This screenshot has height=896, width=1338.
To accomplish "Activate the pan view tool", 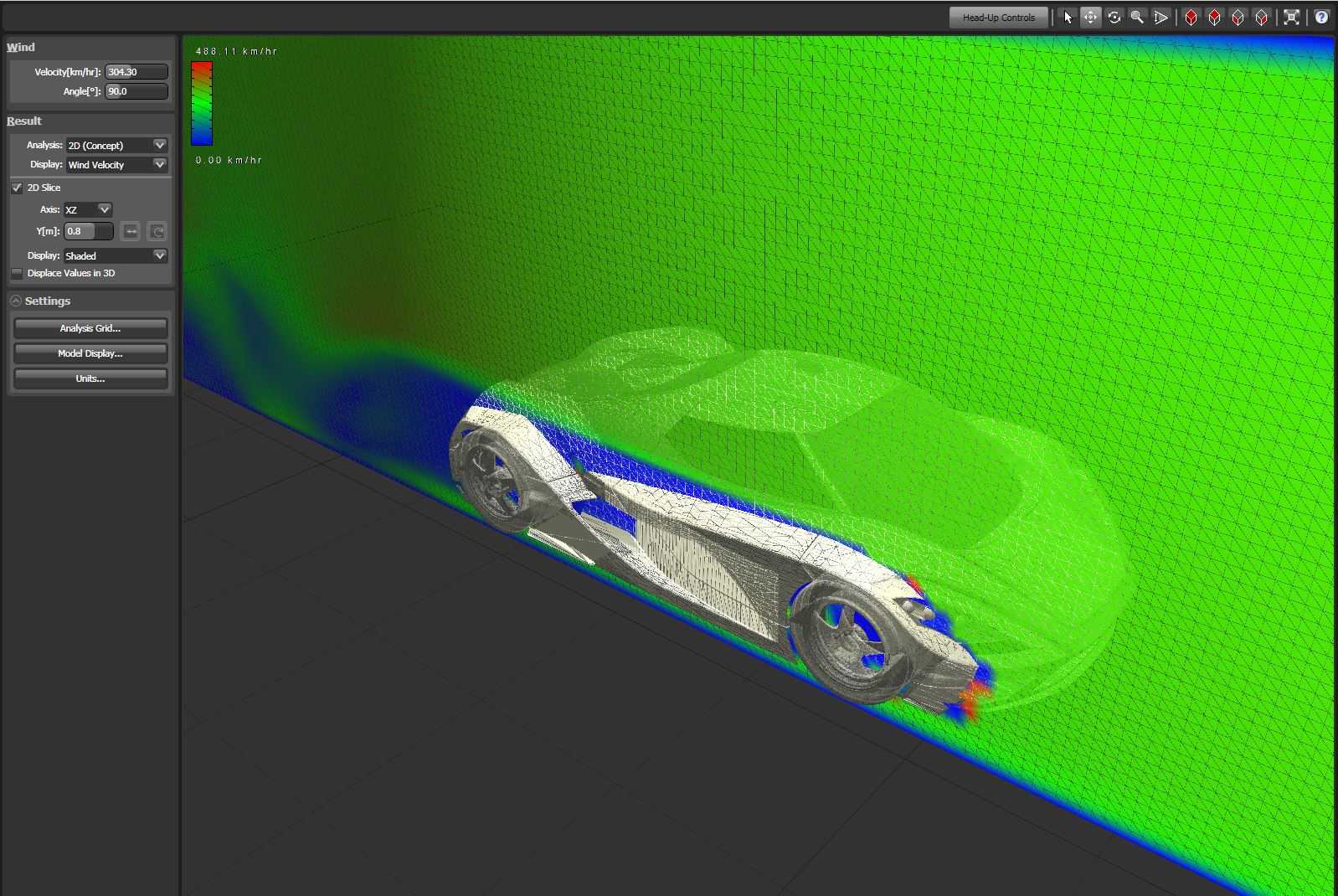I will pos(1090,17).
